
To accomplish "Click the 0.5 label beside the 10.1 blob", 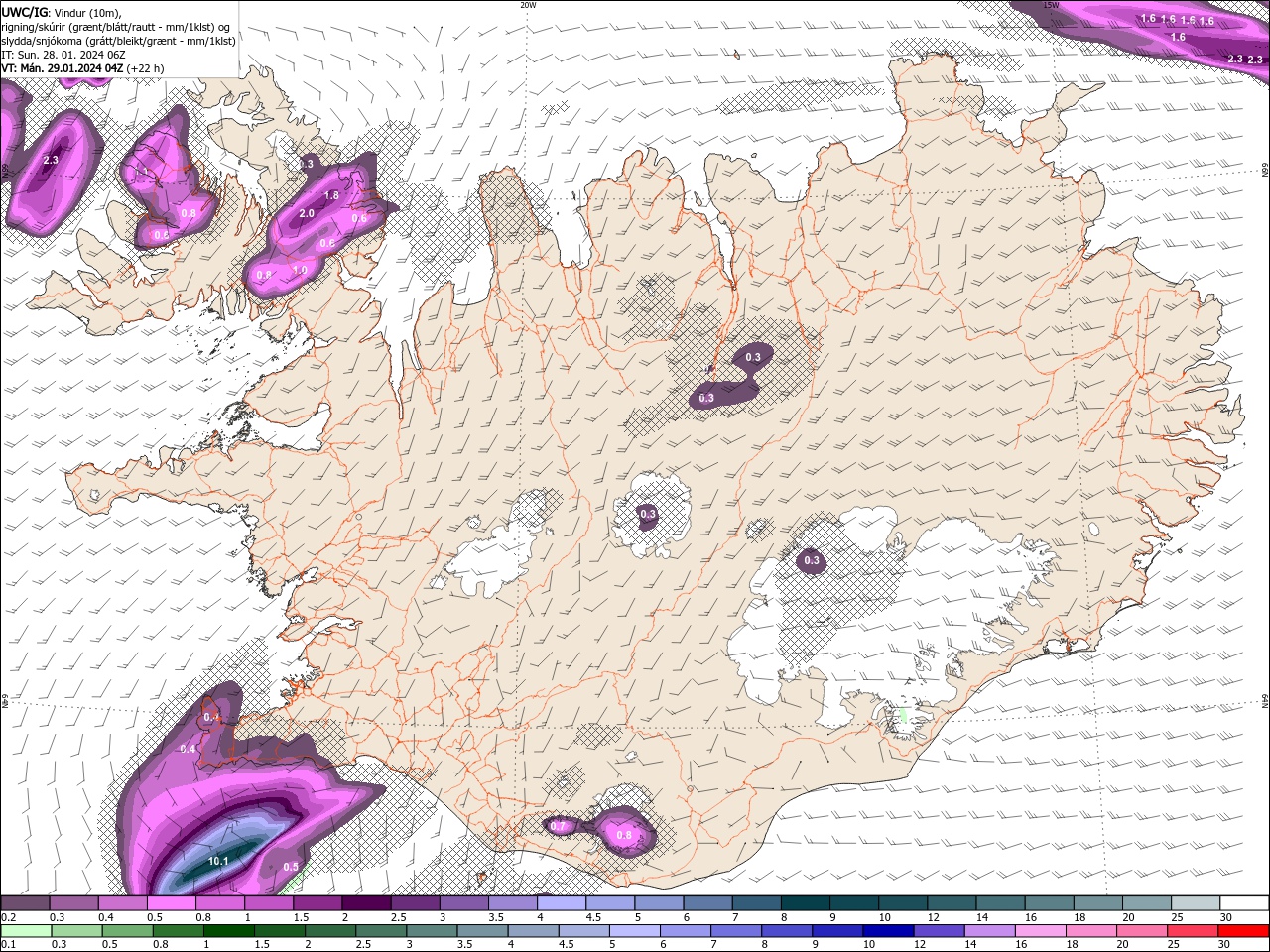I will [291, 866].
